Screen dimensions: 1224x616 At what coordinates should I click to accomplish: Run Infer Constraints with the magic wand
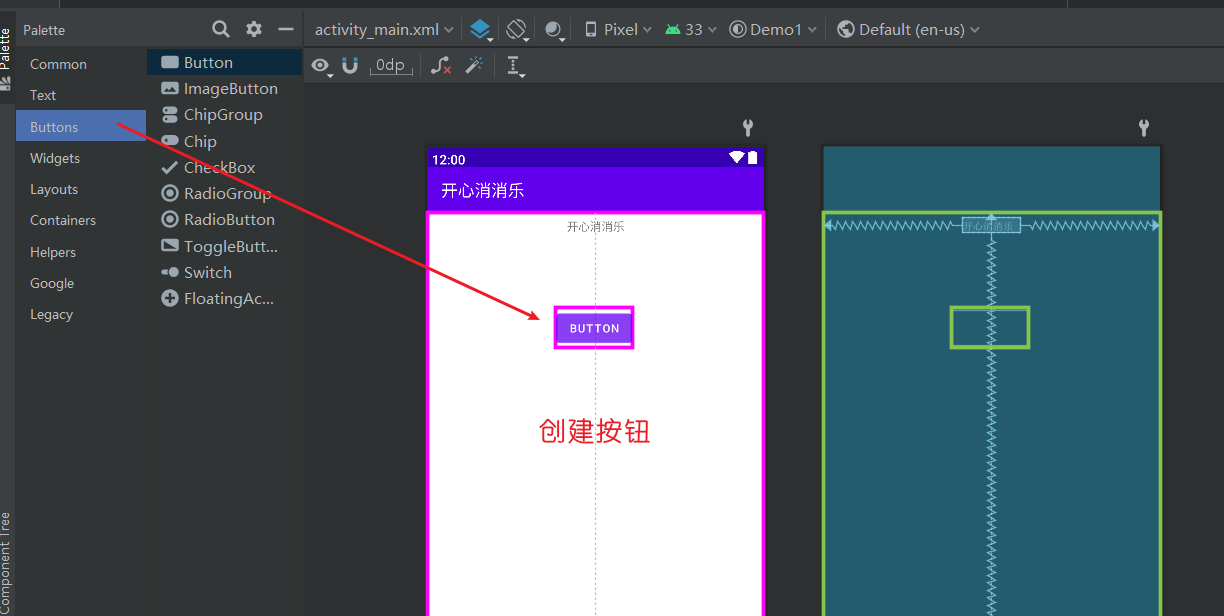(x=475, y=65)
